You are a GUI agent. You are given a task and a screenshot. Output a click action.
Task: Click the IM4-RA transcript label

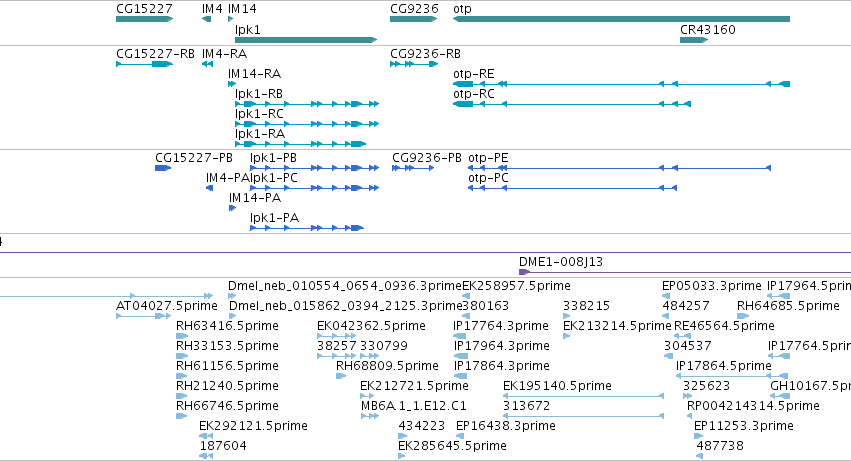224,54
